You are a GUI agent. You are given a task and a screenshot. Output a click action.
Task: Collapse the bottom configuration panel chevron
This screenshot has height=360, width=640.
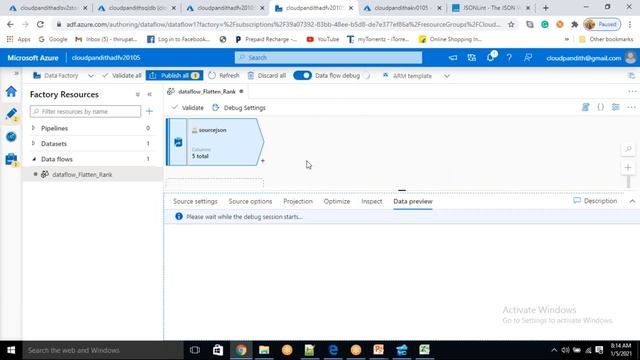point(632,201)
